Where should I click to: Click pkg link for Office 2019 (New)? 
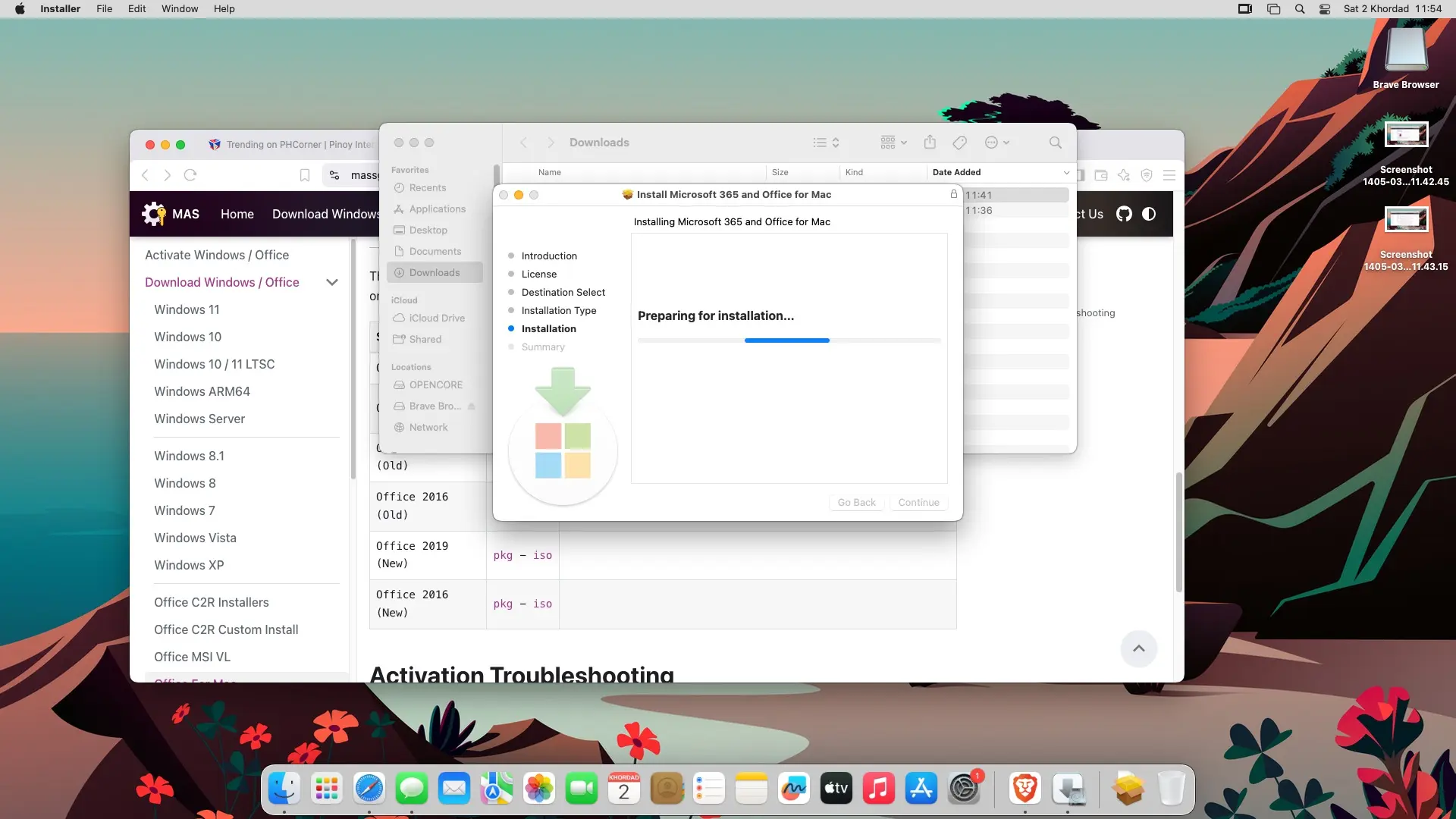tap(503, 555)
